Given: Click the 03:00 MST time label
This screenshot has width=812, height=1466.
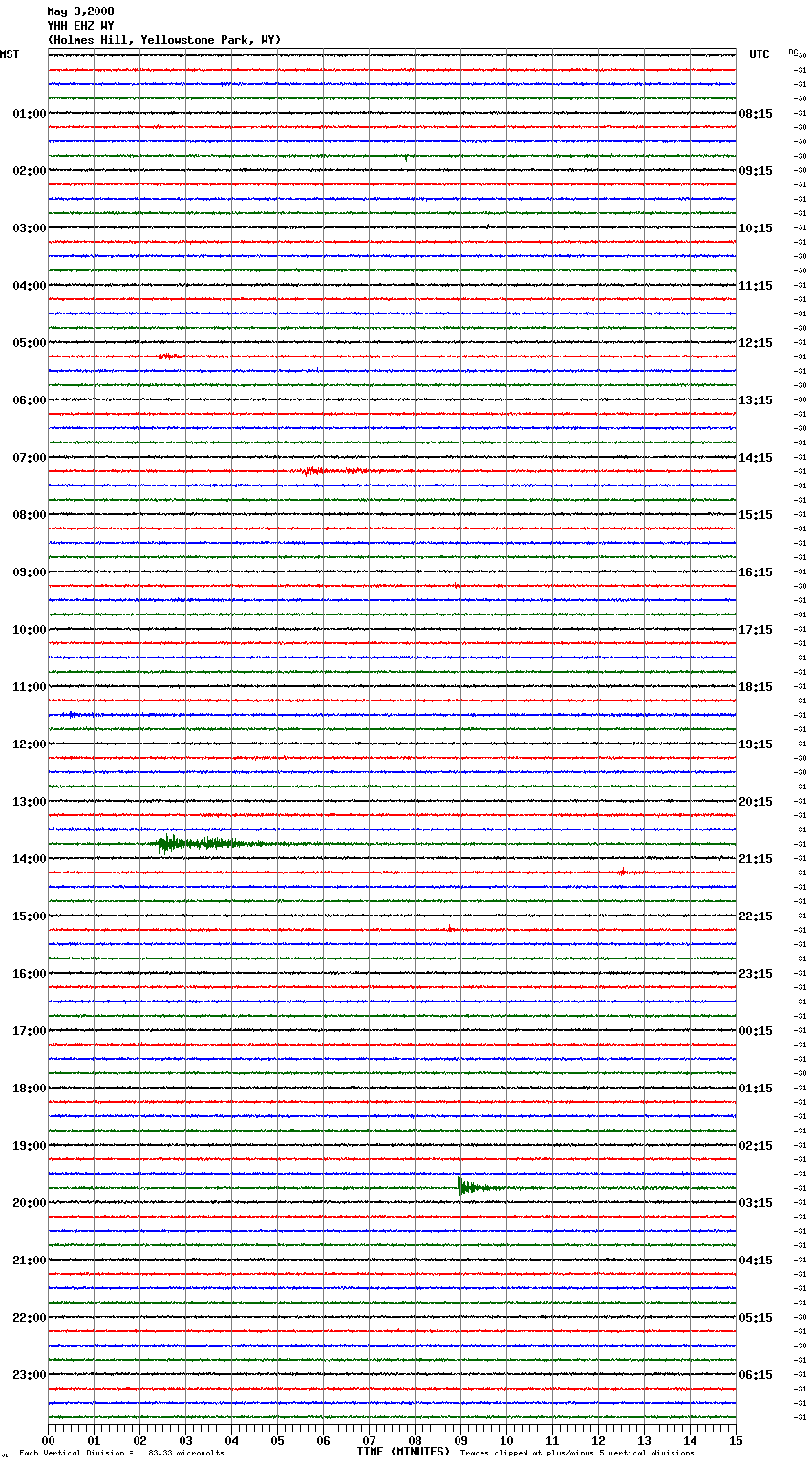Looking at the screenshot, I should pos(29,228).
